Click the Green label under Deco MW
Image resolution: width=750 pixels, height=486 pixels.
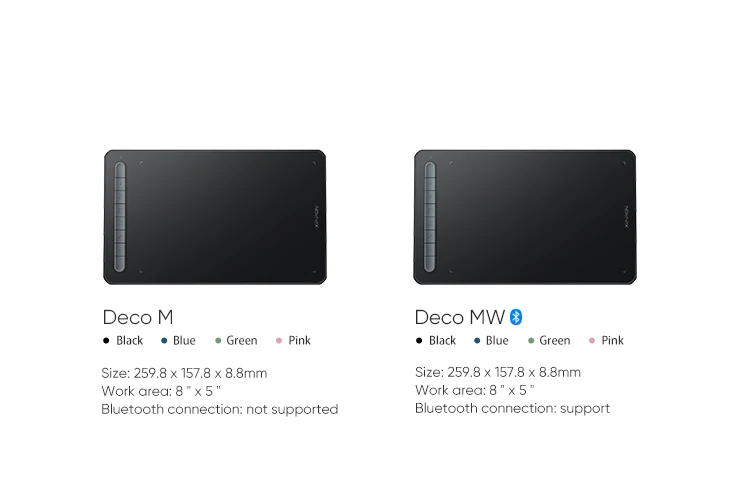tap(555, 341)
